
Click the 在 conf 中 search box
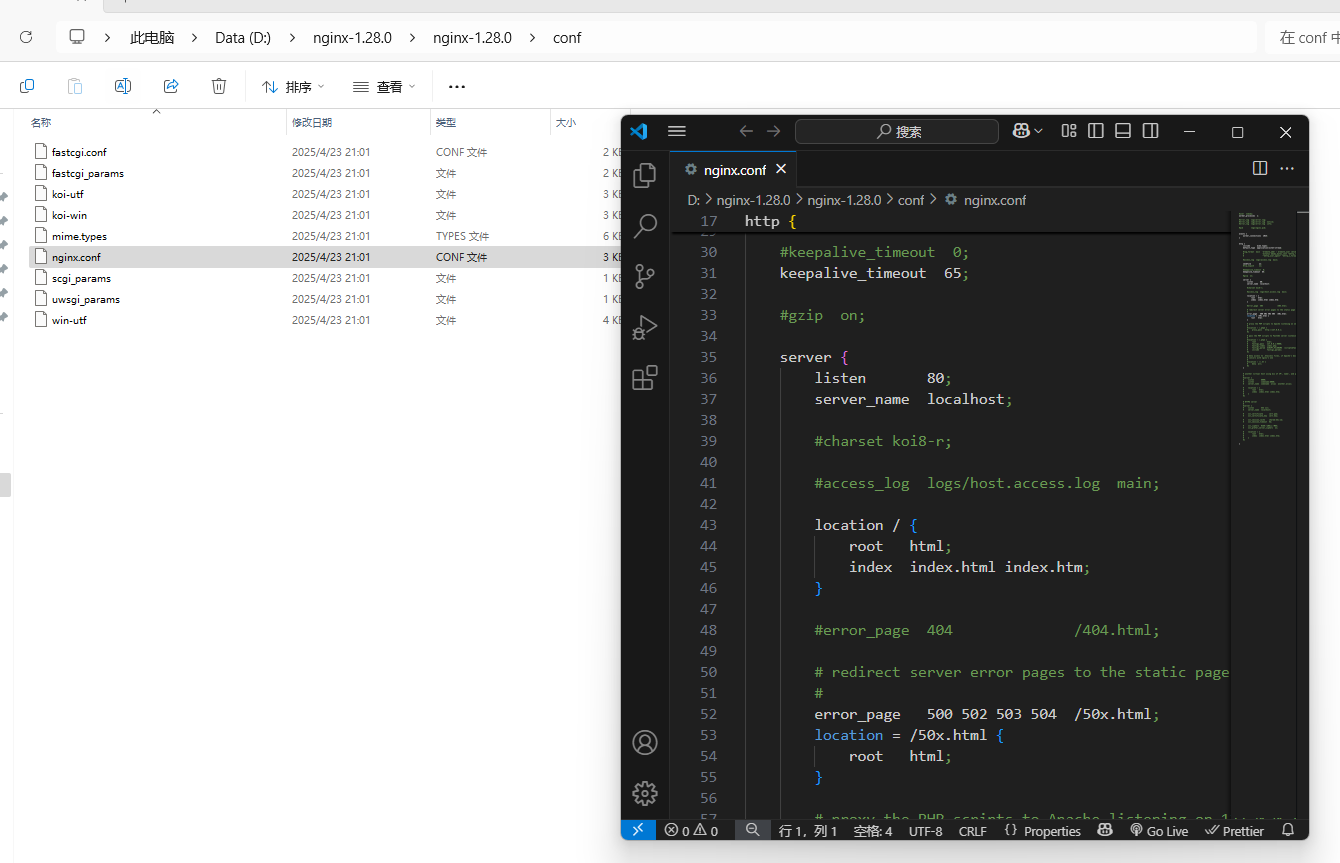tap(1303, 38)
